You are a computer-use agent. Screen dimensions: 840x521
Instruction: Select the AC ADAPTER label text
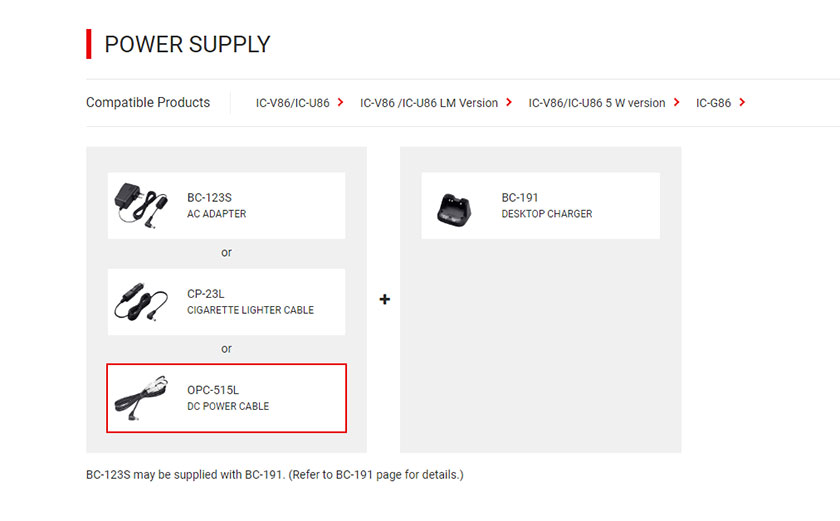coord(216,214)
